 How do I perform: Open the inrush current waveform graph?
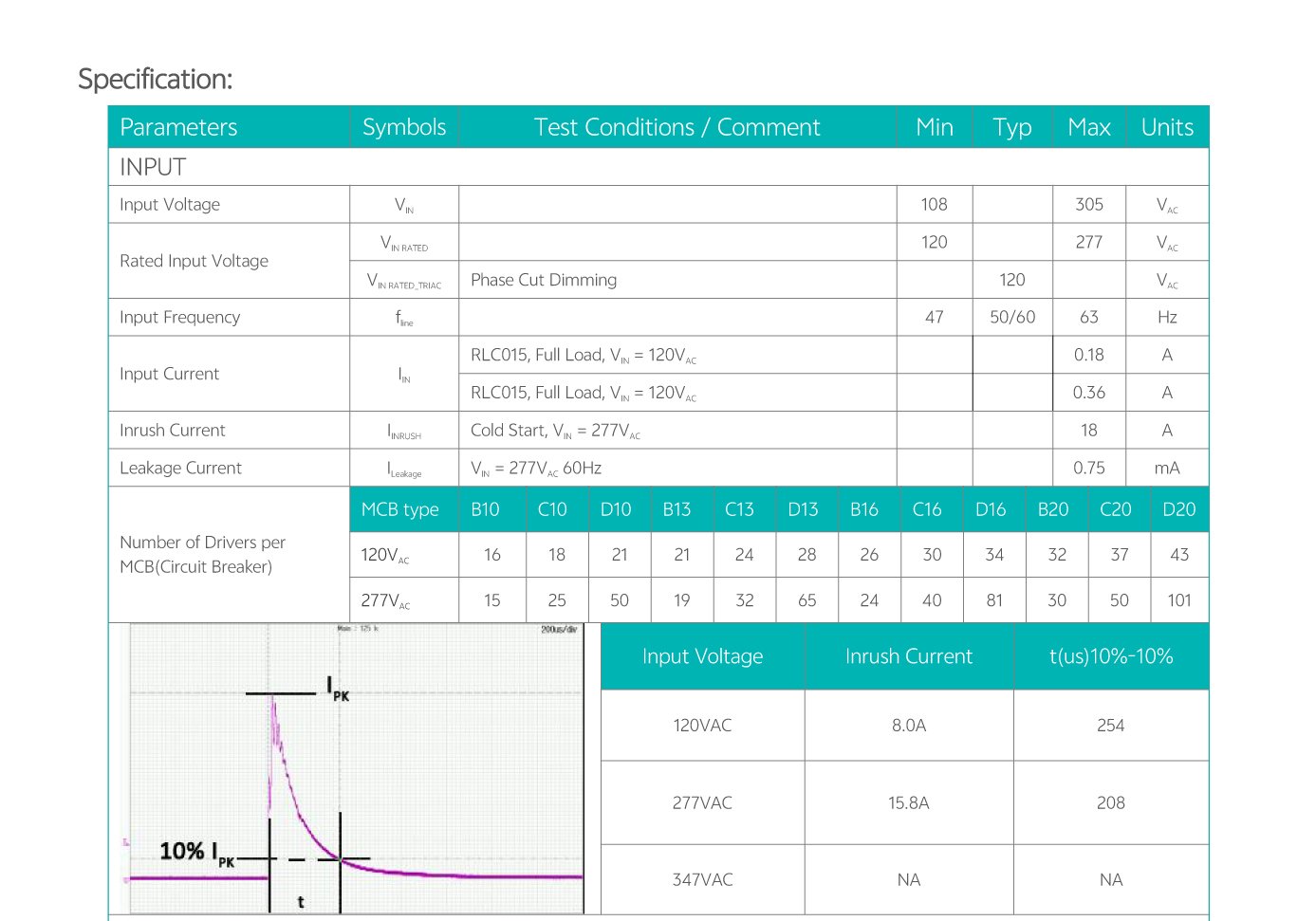tap(356, 768)
